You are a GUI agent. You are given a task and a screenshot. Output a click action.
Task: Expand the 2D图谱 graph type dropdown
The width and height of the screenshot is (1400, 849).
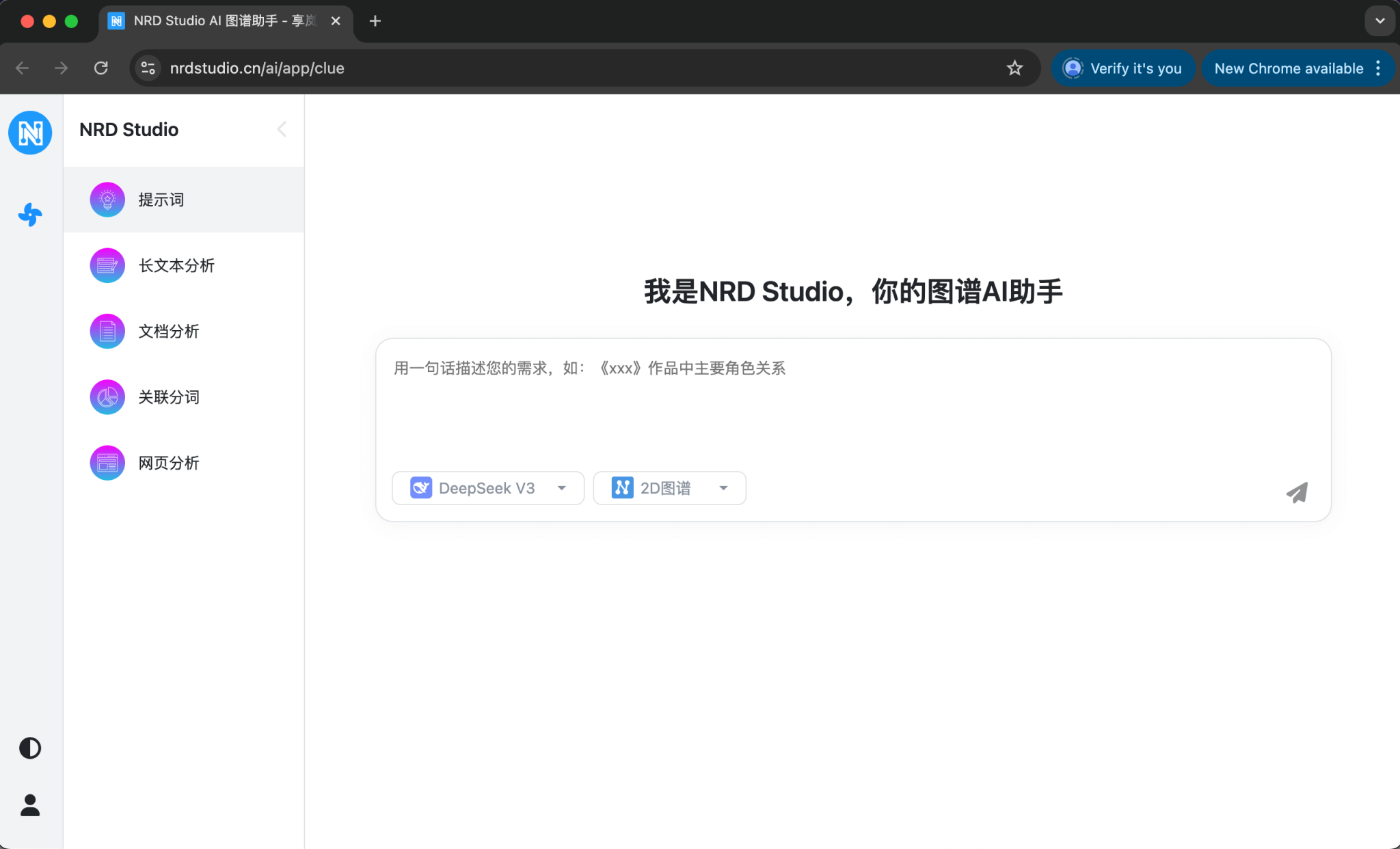(669, 488)
